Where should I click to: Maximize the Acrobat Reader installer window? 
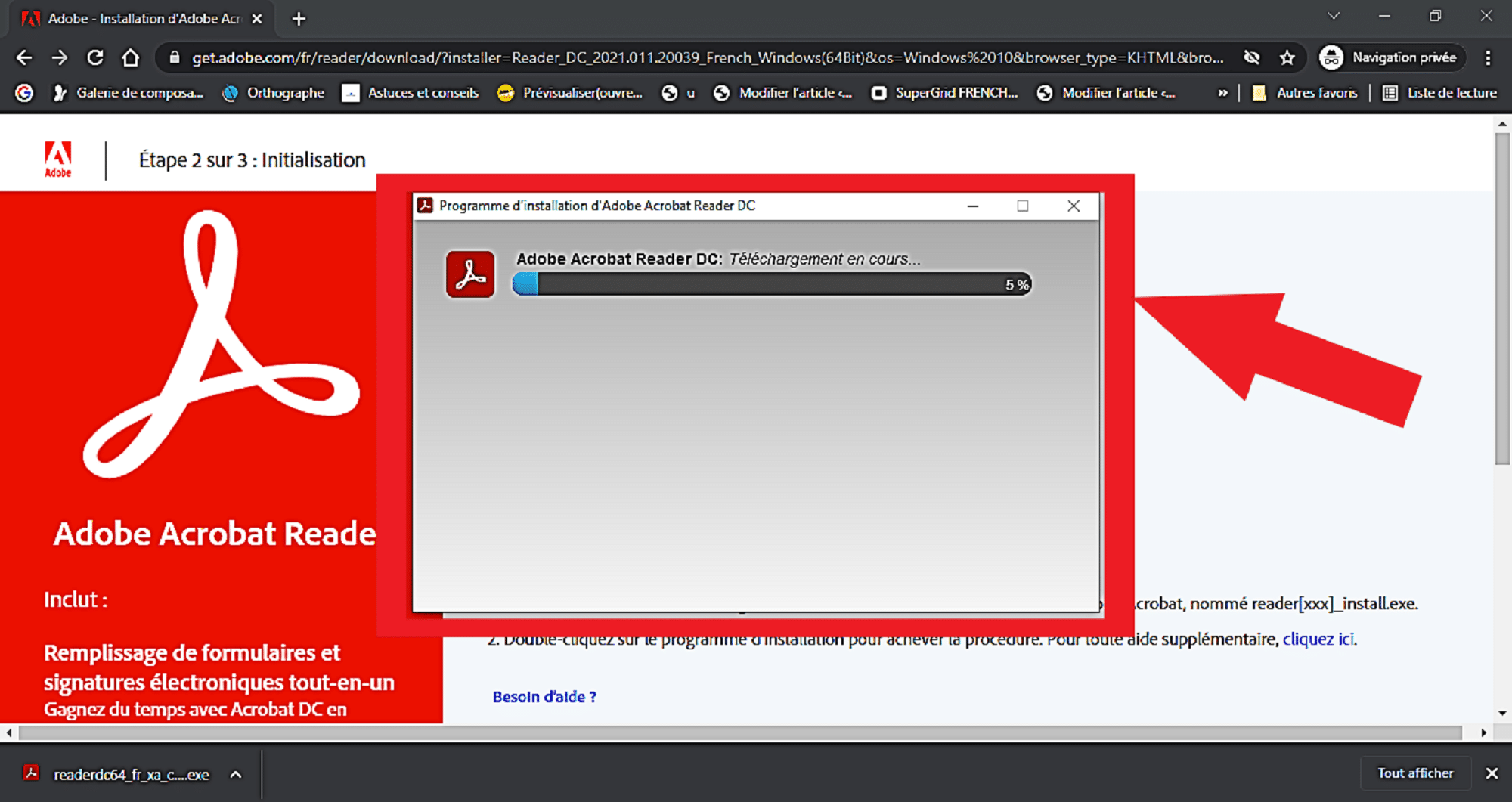pyautogui.click(x=1023, y=206)
